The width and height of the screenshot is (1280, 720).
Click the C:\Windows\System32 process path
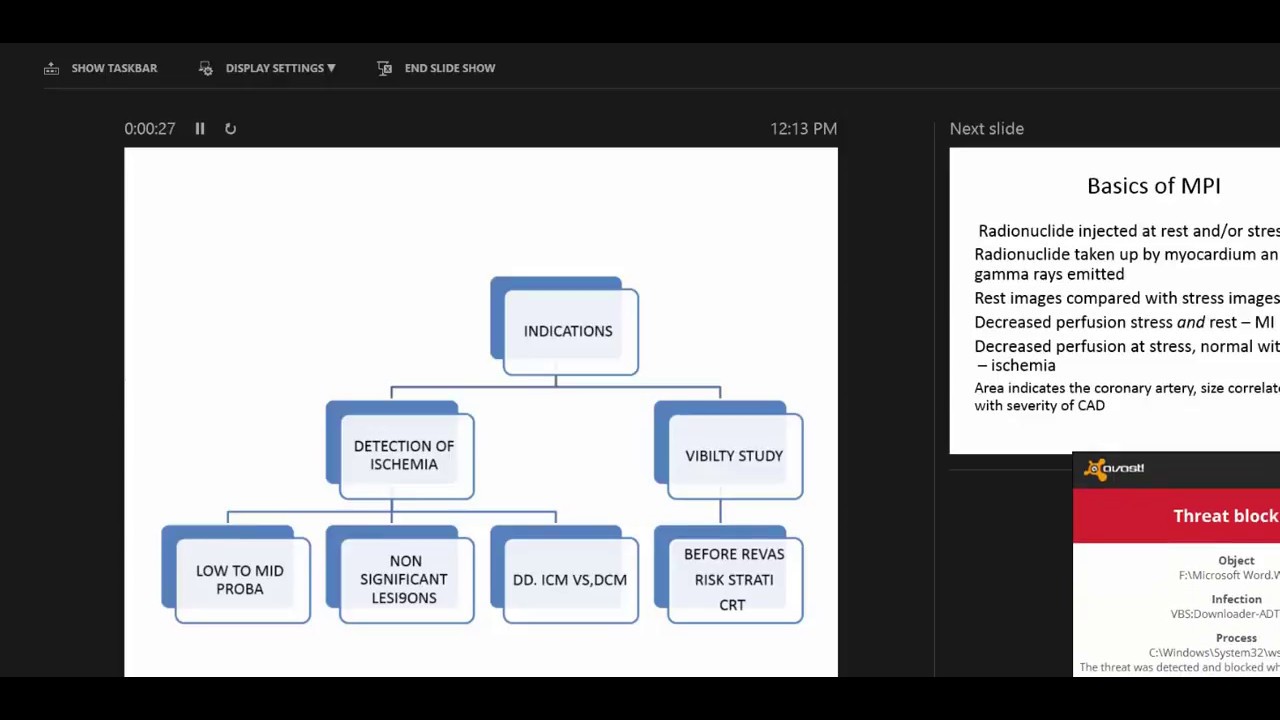pos(1214,653)
